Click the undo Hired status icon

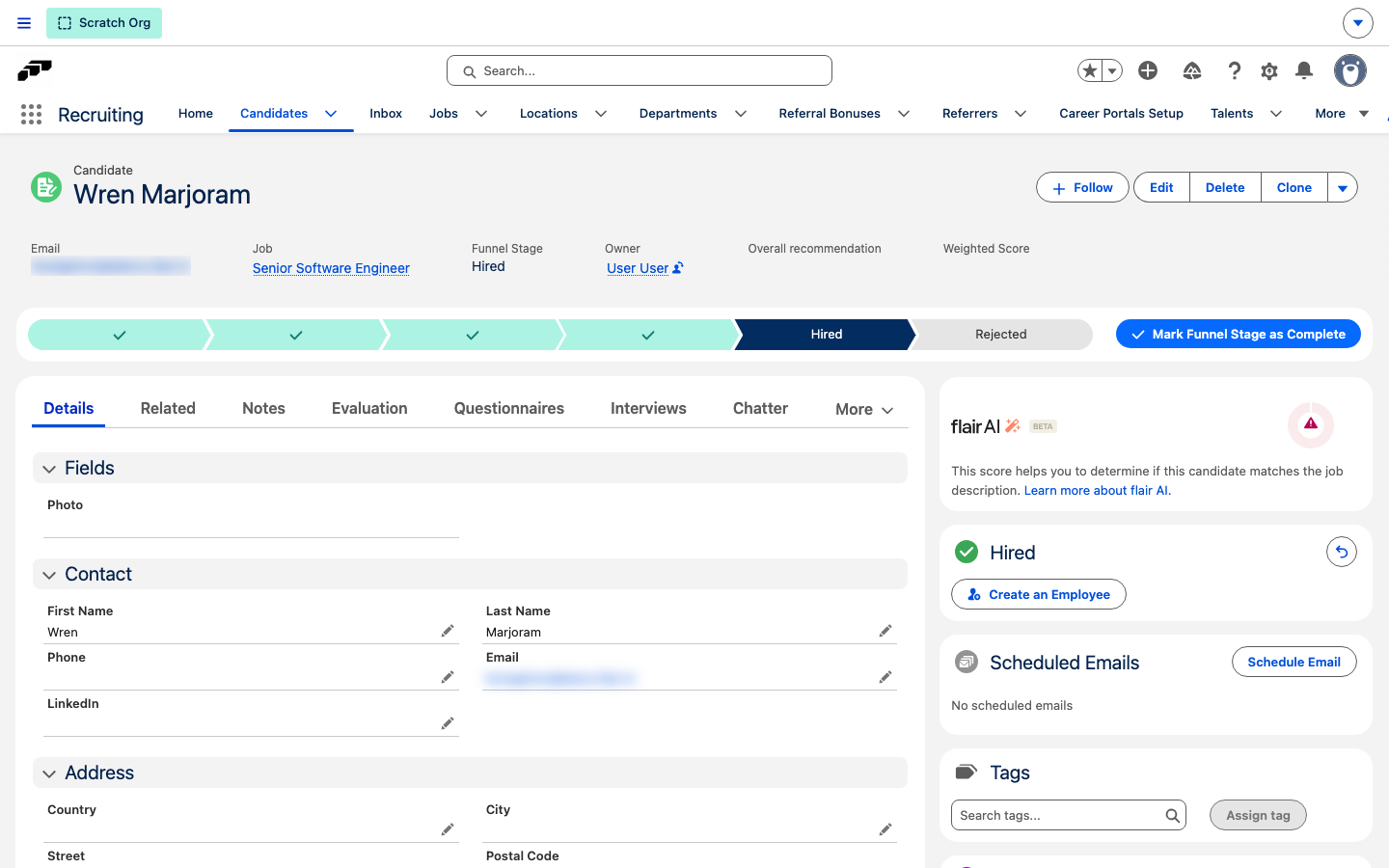1342,552
